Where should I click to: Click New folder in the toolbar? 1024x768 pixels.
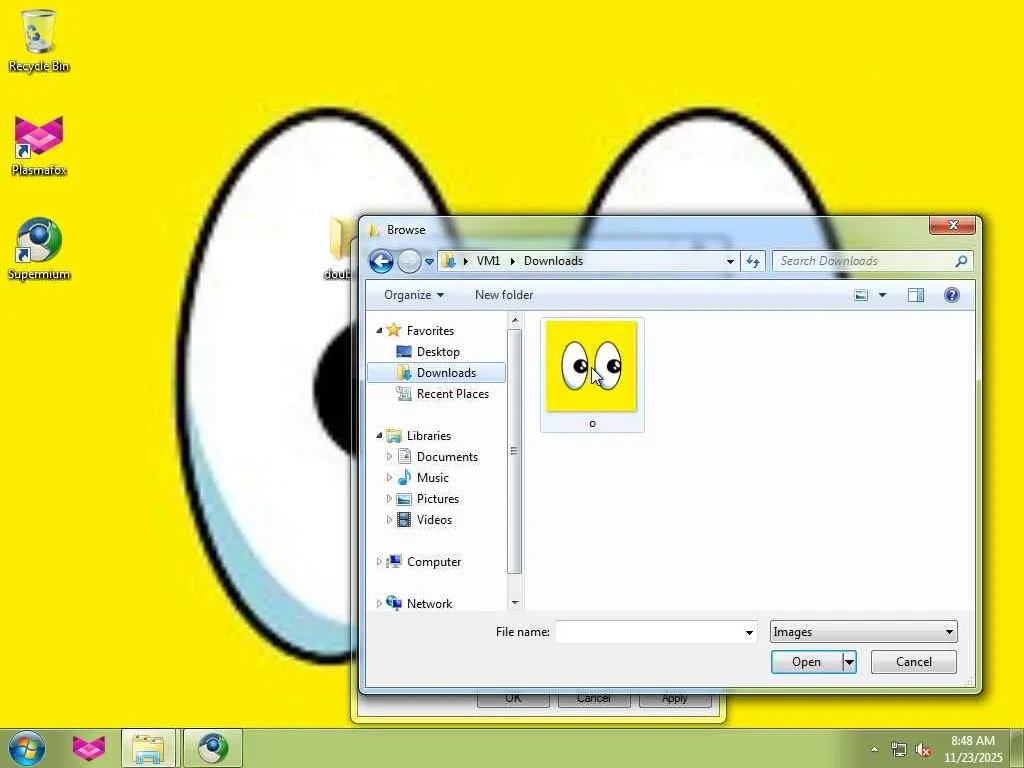pos(504,295)
